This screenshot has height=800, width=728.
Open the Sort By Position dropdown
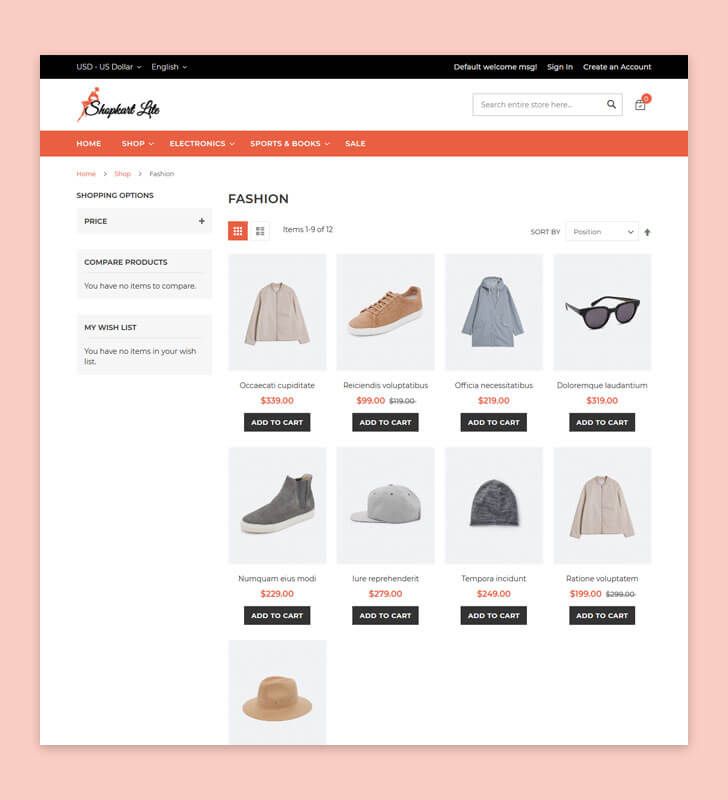602,232
